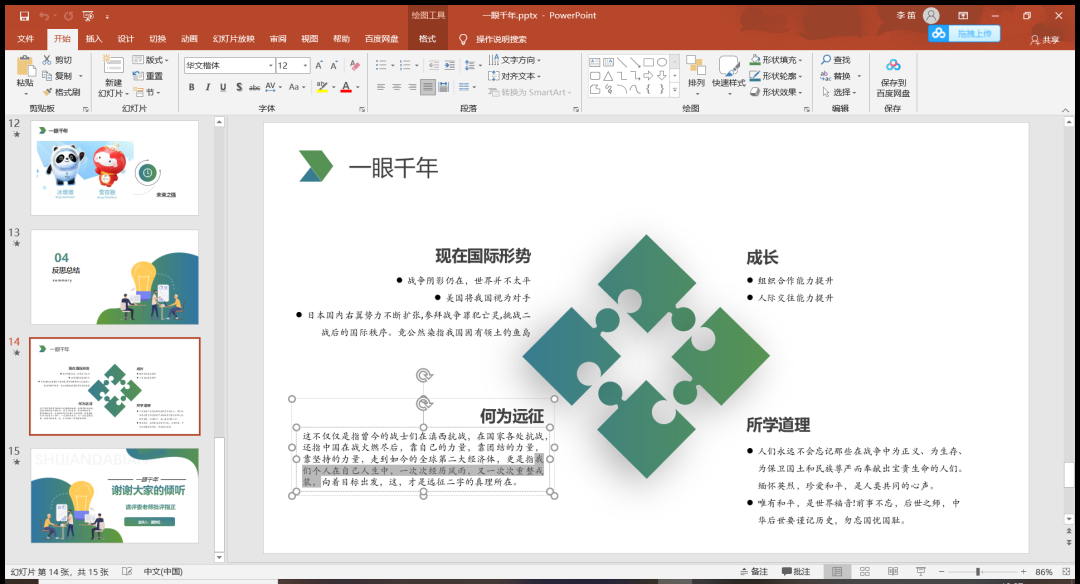Select slide 13 thumbnail in the panel
The width and height of the screenshot is (1080, 584).
click(114, 277)
